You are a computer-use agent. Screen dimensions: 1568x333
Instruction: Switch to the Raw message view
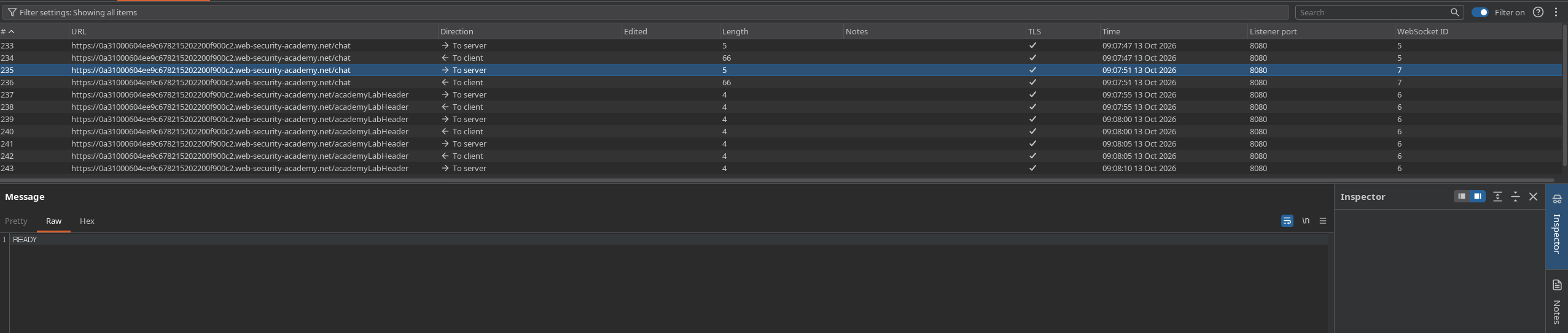[53, 221]
